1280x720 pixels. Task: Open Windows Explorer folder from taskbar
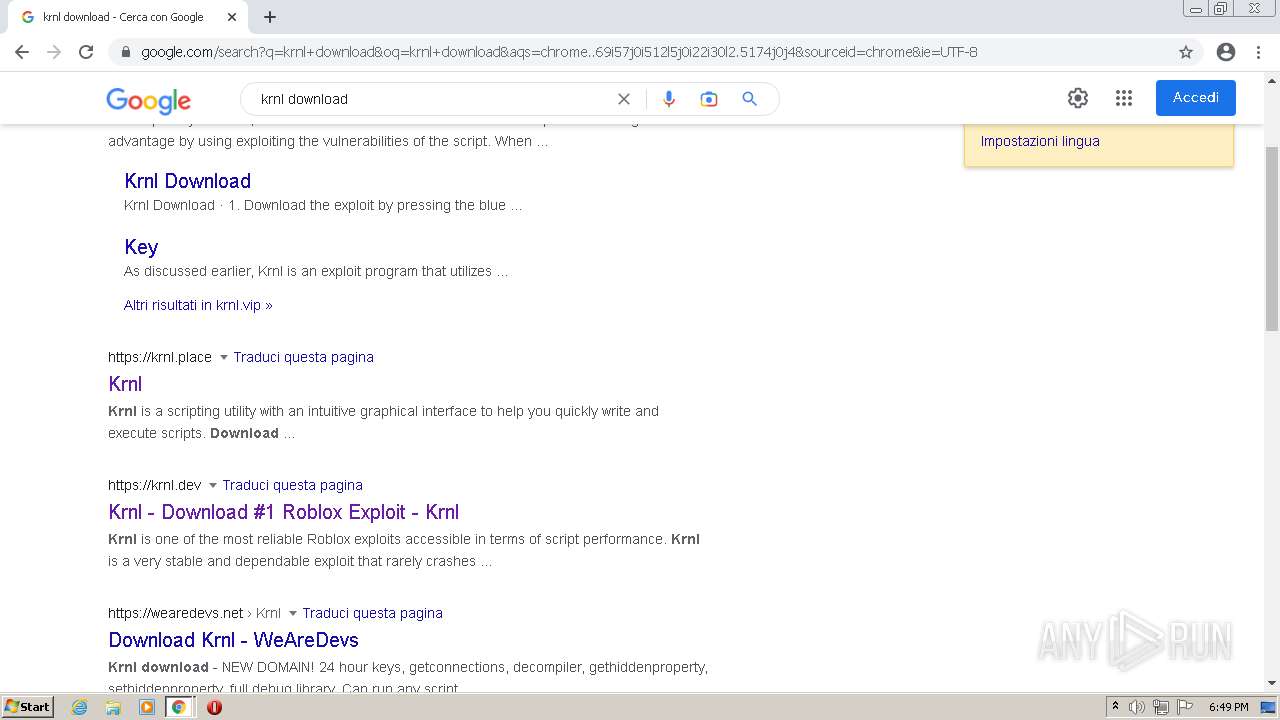[113, 707]
